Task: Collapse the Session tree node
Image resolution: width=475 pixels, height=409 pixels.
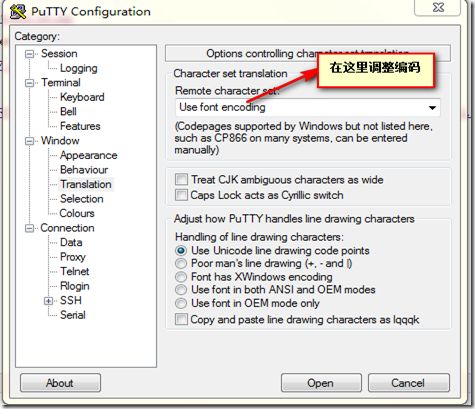Action: (x=30, y=54)
